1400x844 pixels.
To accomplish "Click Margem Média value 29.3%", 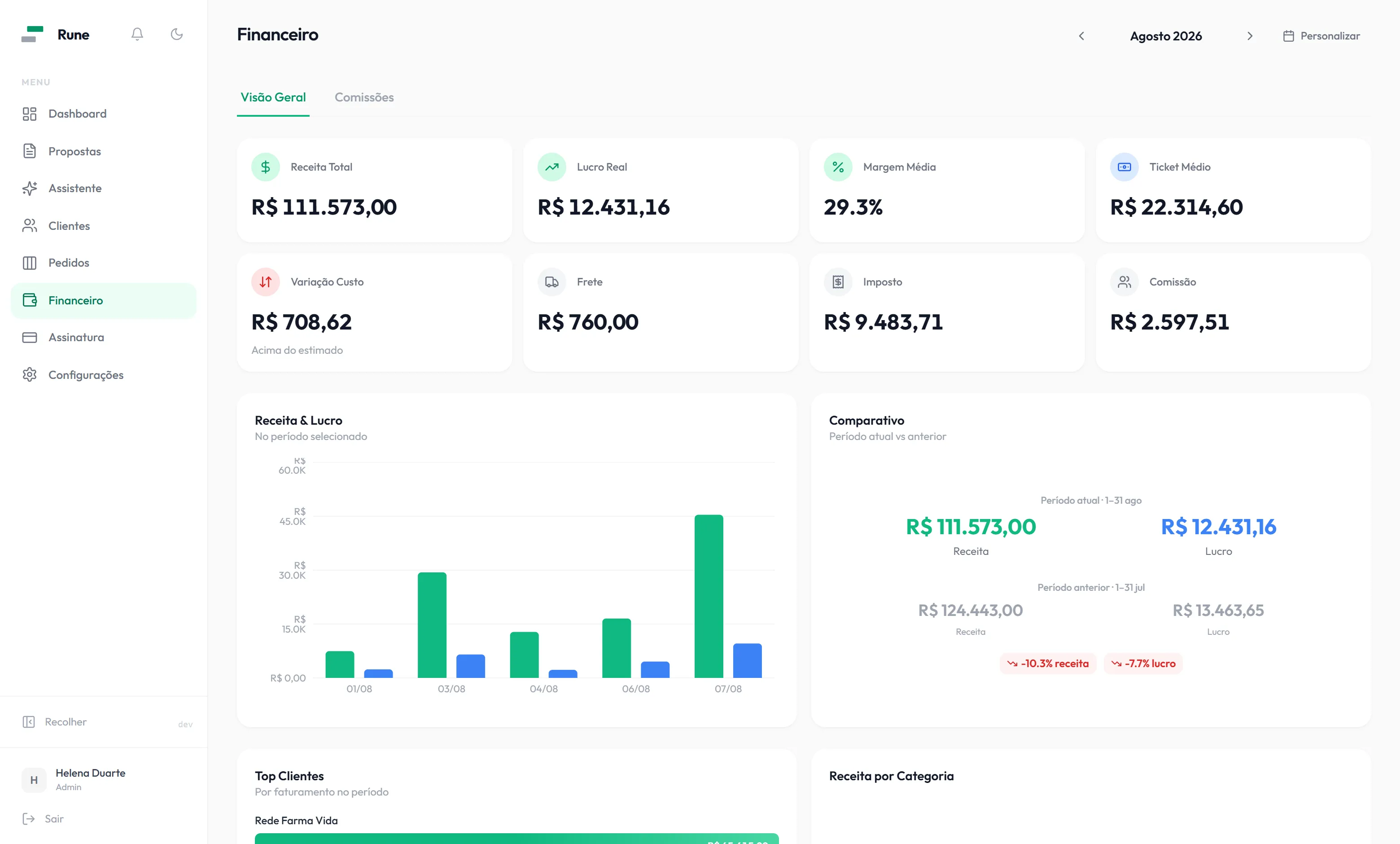I will point(853,207).
